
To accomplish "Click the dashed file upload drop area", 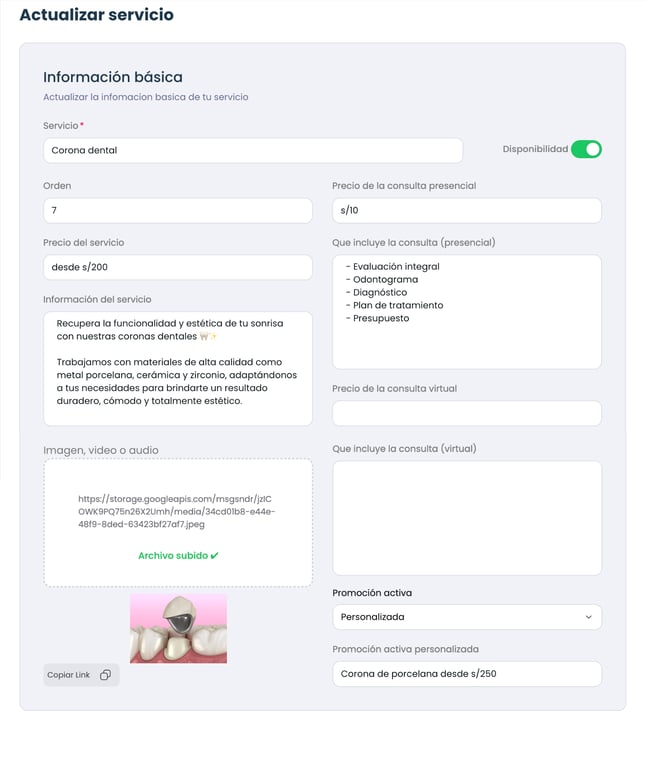I will (178, 523).
